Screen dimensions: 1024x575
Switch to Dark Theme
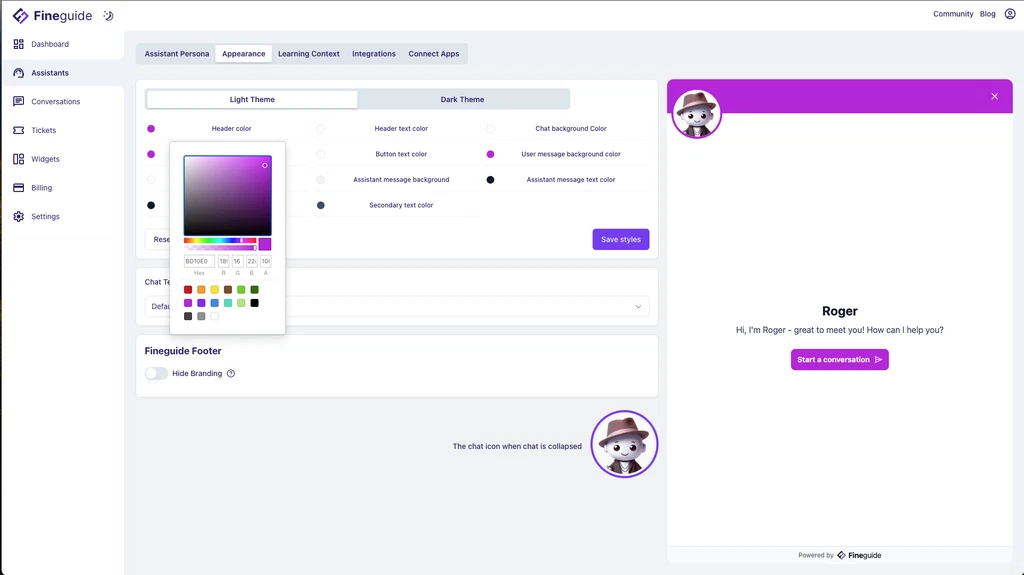pos(462,100)
